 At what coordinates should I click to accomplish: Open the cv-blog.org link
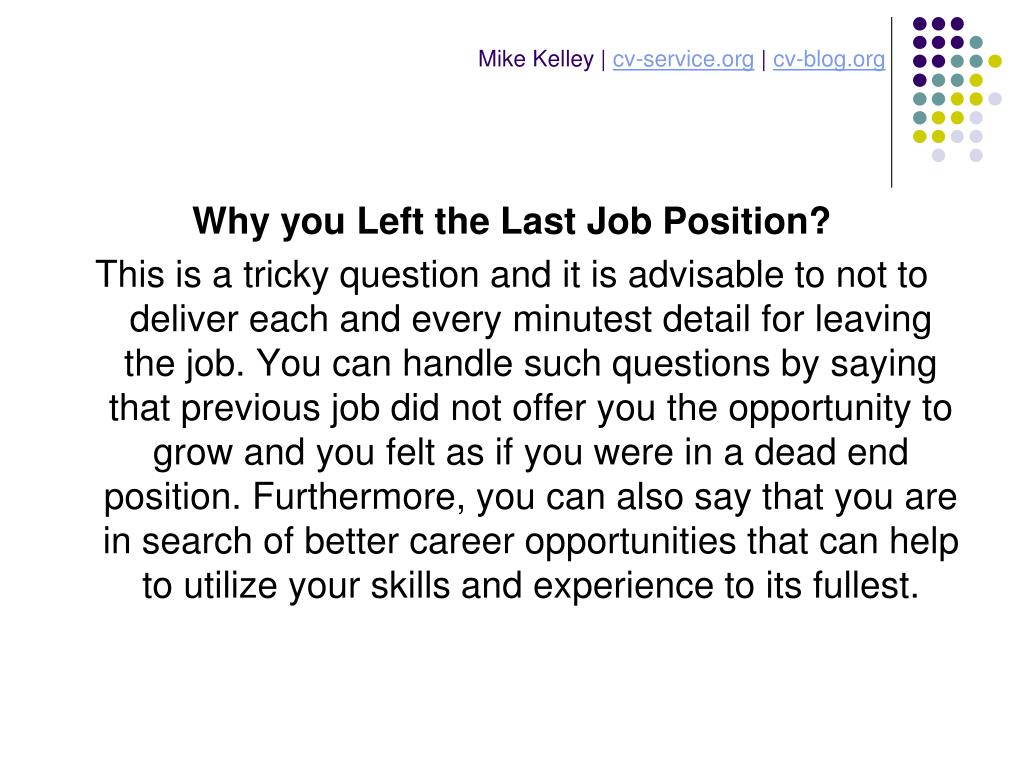tap(829, 59)
